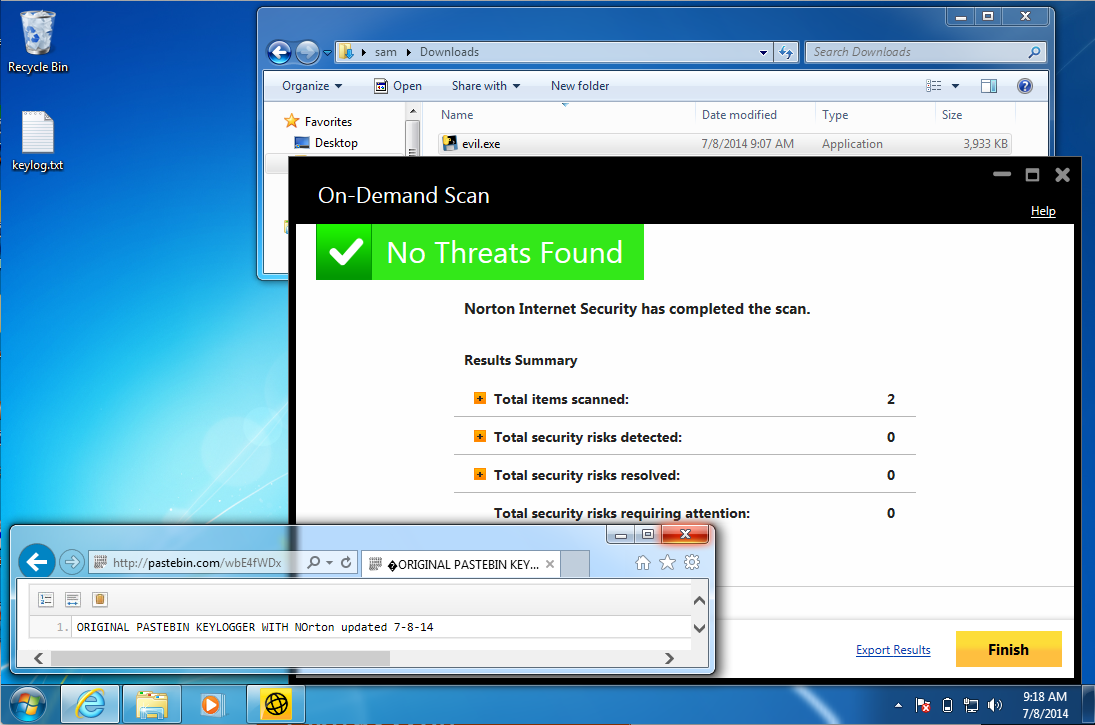Click the Finish button in Norton scan

point(1008,650)
